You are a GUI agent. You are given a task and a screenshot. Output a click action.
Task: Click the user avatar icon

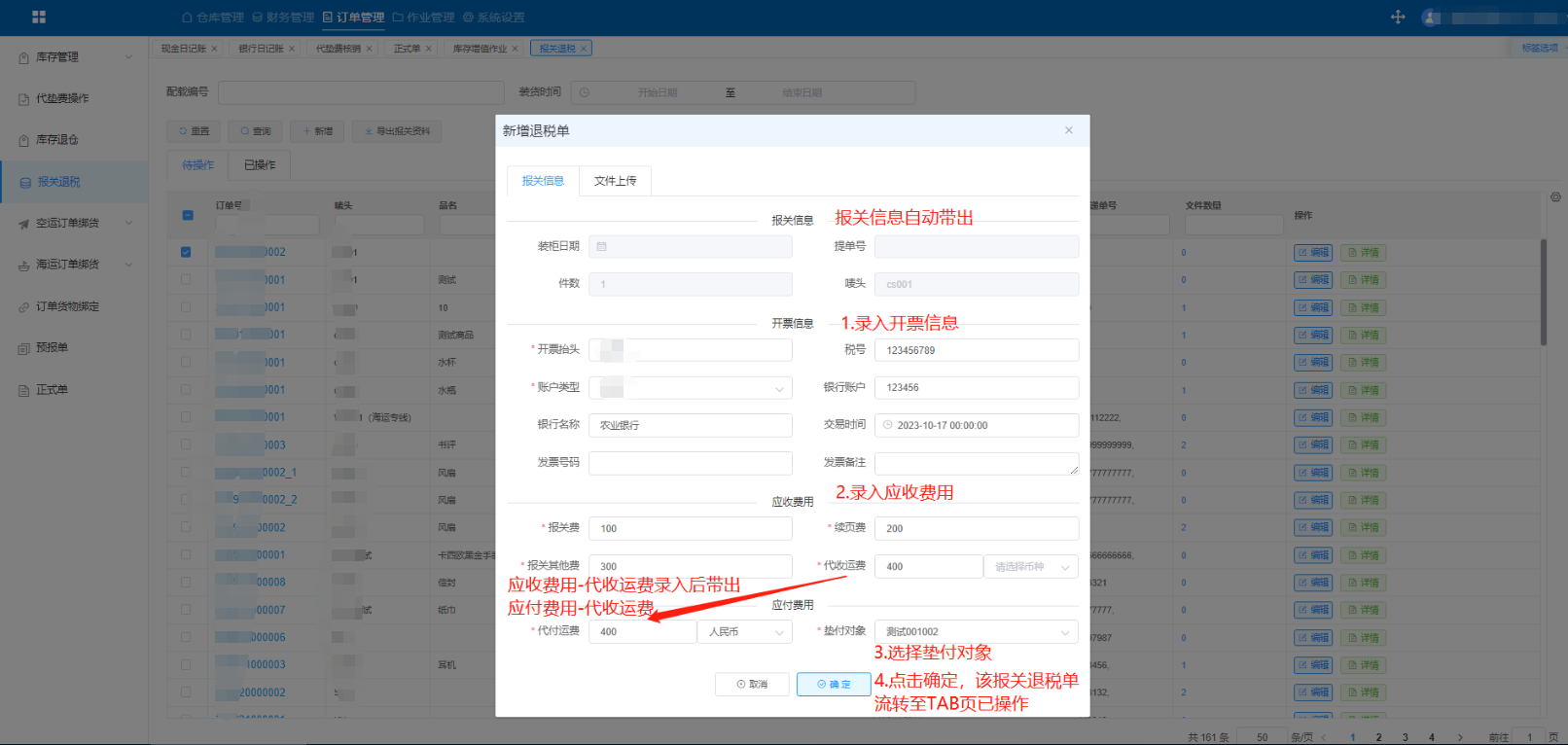coord(1430,18)
